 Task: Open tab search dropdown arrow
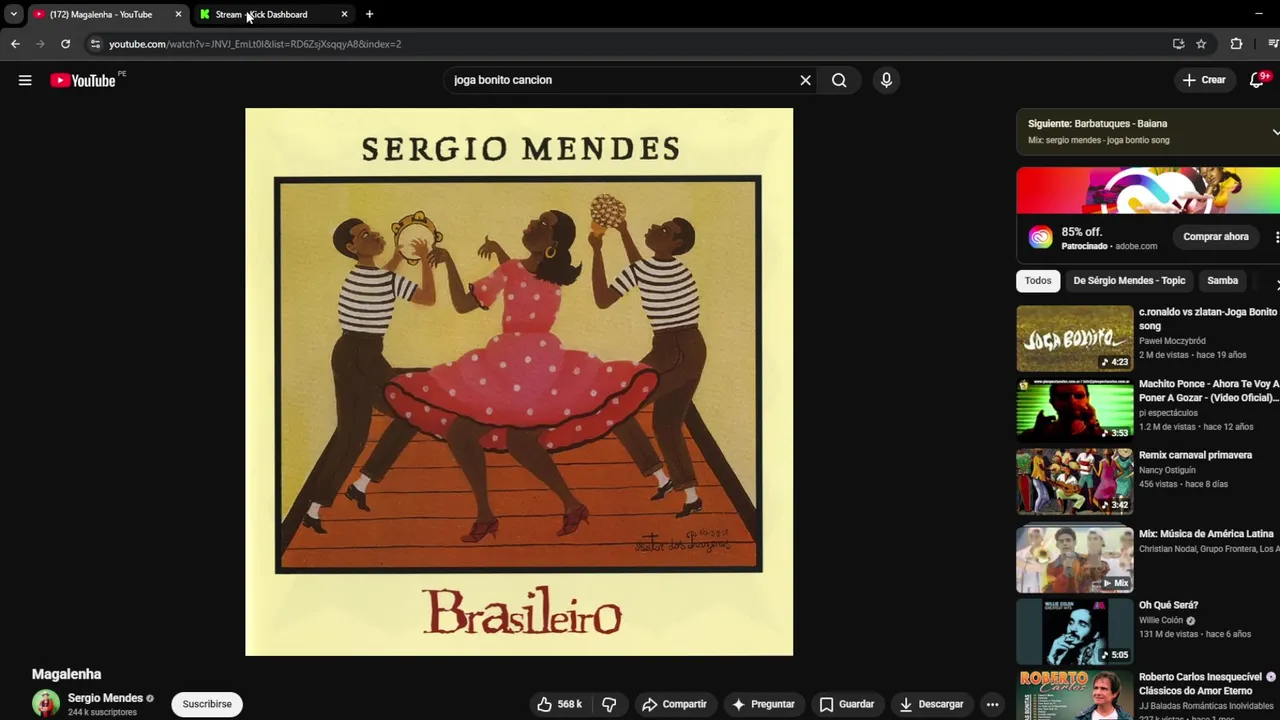(13, 14)
